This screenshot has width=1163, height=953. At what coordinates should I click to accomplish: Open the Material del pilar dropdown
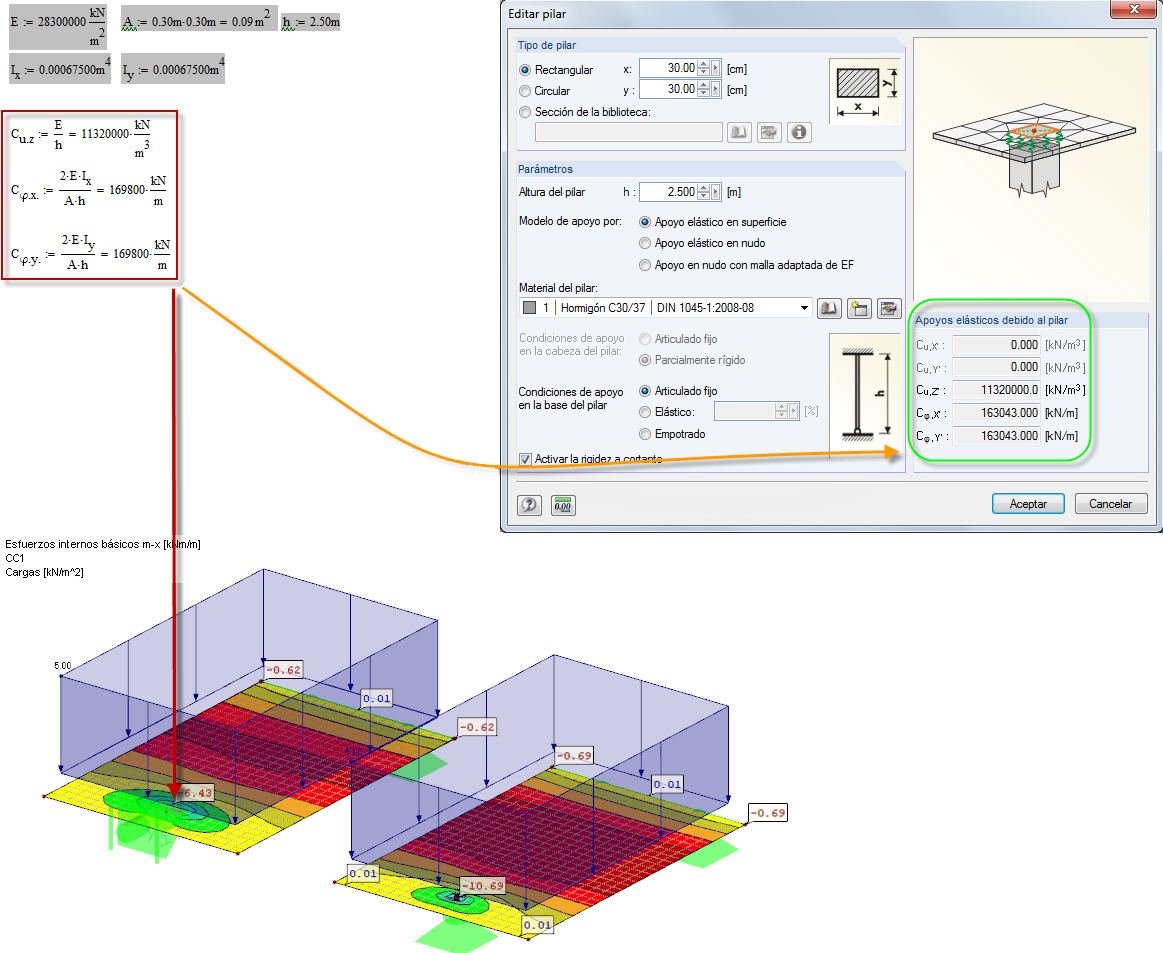804,308
